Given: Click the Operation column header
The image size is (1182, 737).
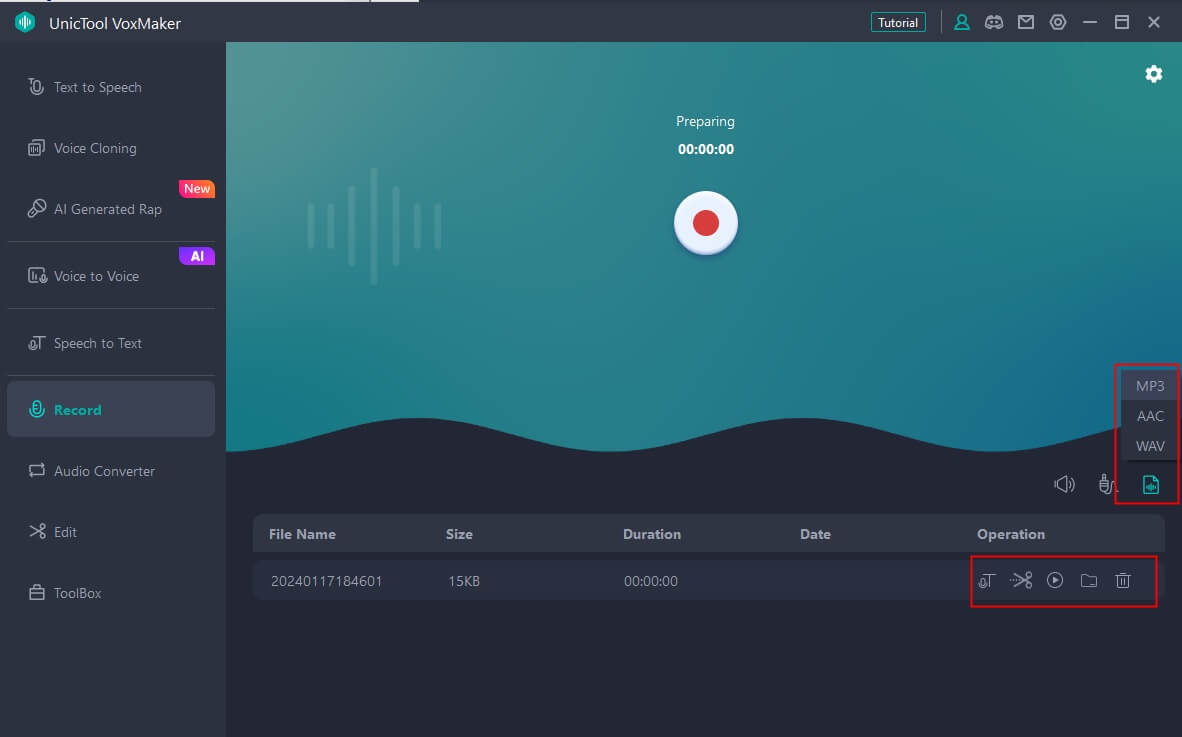Looking at the screenshot, I should click(x=1011, y=534).
